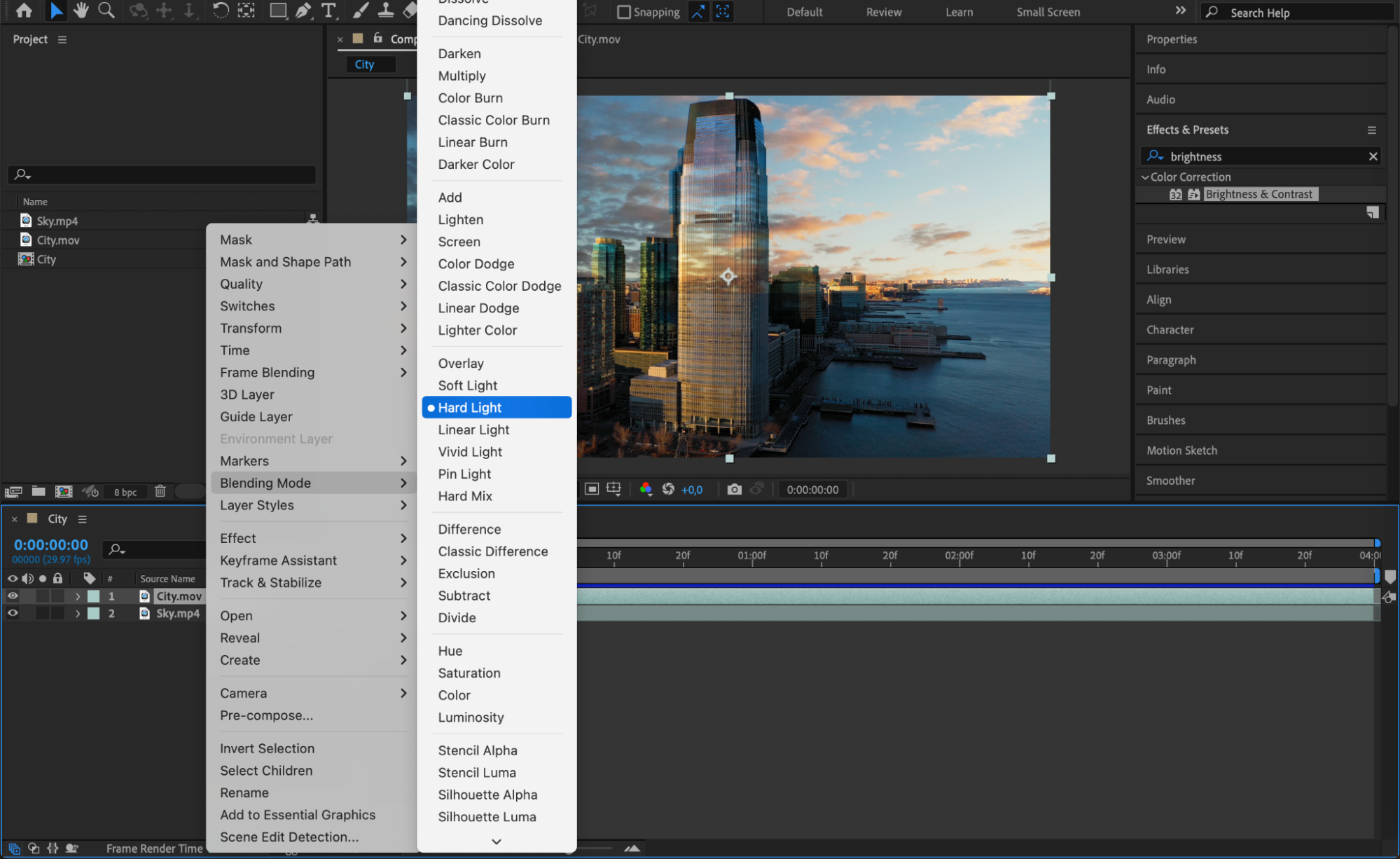1400x859 pixels.
Task: Take snapshot with camera icon
Action: pyautogui.click(x=734, y=490)
